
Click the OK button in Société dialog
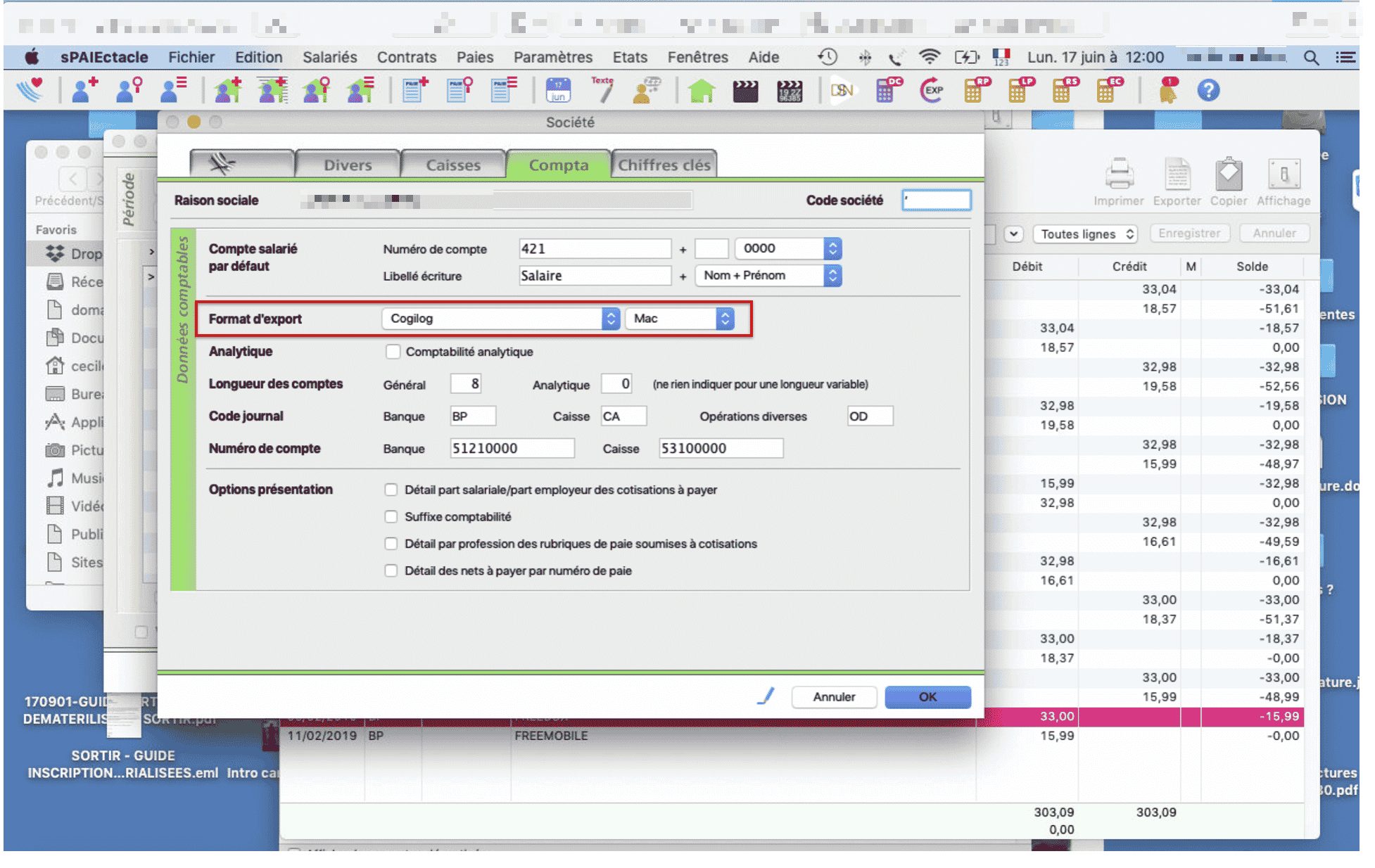click(927, 696)
